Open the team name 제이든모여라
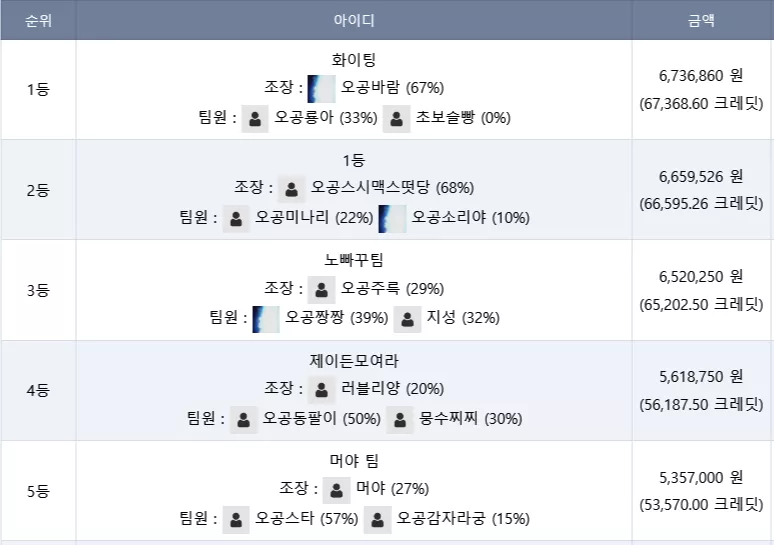This screenshot has height=545, width=774. tap(354, 361)
